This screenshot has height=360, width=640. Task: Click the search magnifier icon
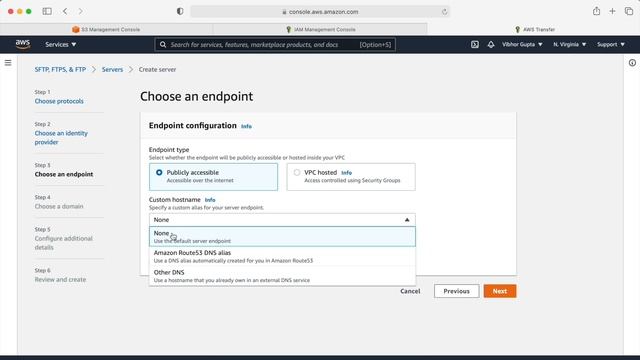click(163, 44)
